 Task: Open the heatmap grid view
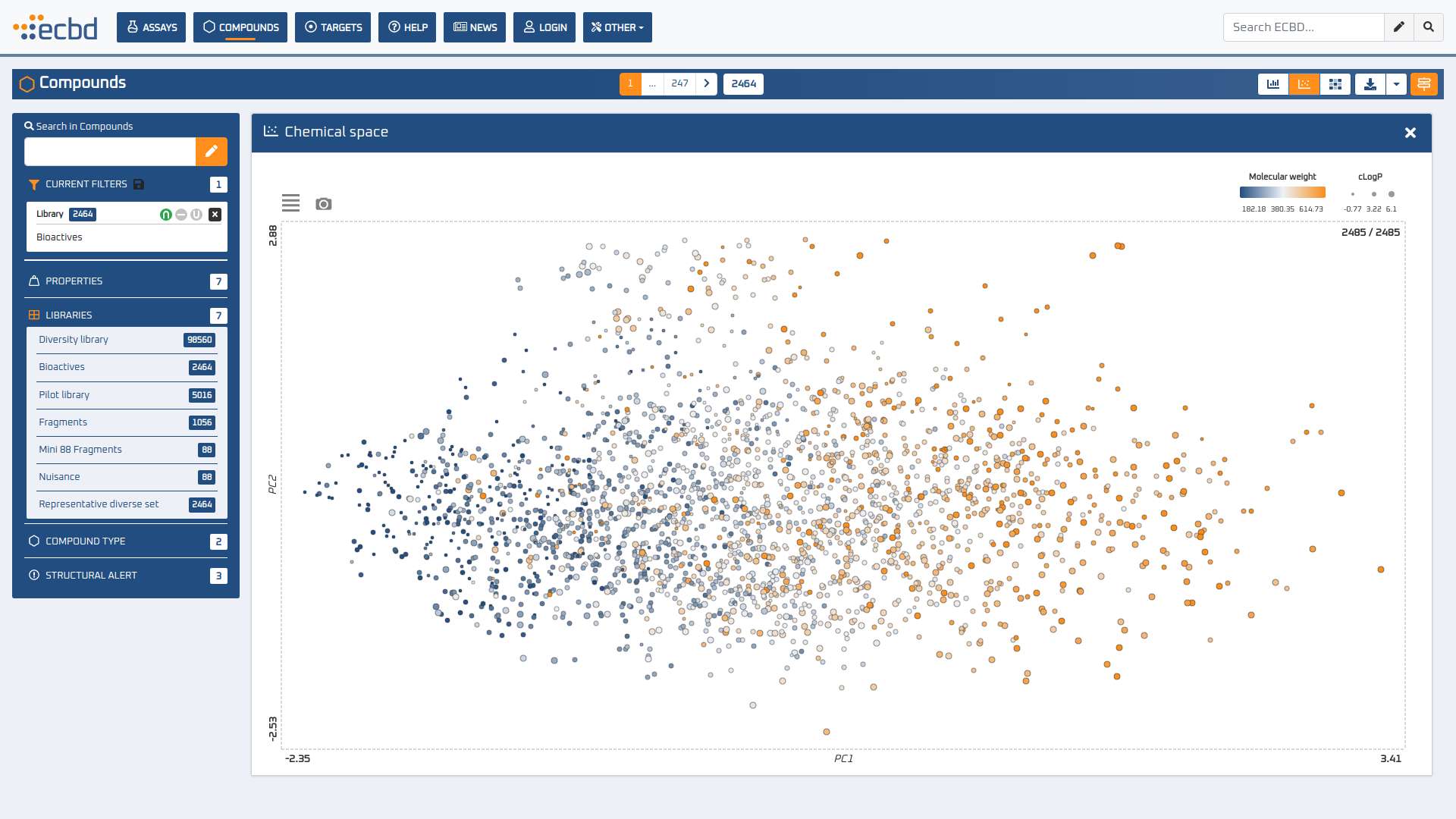(x=1335, y=84)
